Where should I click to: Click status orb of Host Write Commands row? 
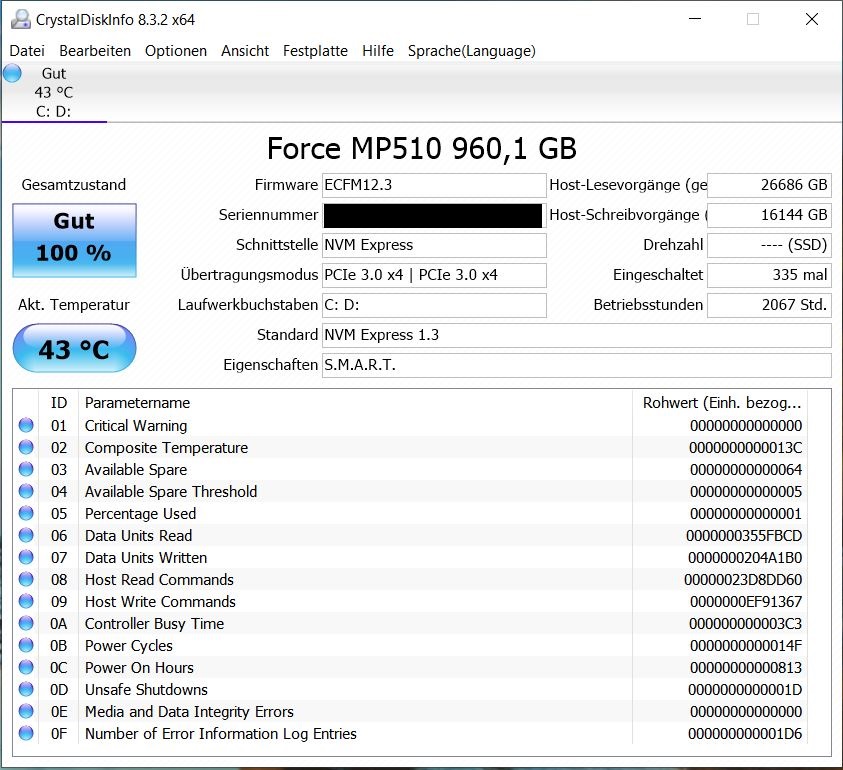(x=26, y=601)
